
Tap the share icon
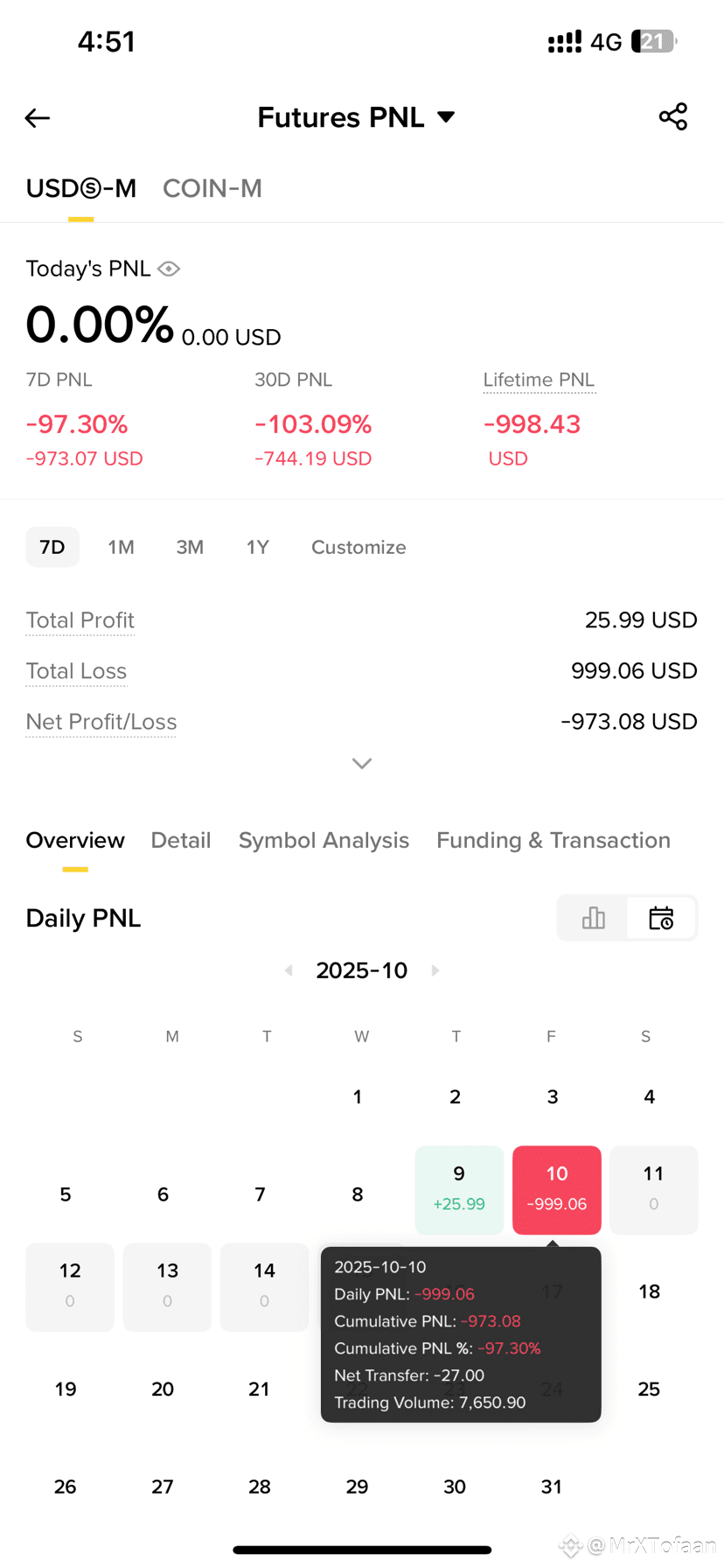672,117
